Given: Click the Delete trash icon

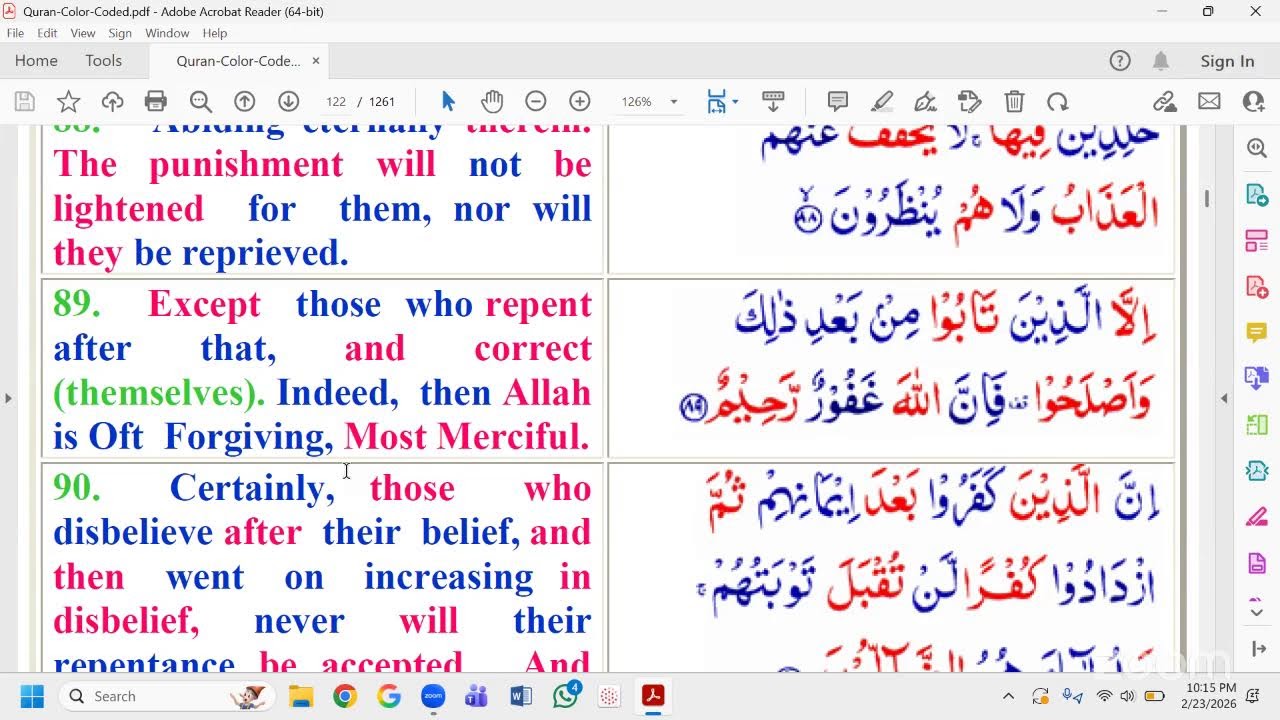Looking at the screenshot, I should (x=1014, y=101).
